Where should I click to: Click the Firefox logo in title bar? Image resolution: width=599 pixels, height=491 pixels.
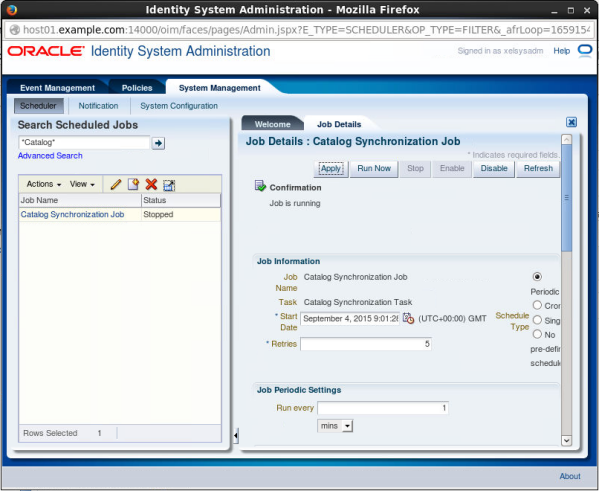pyautogui.click(x=12, y=10)
